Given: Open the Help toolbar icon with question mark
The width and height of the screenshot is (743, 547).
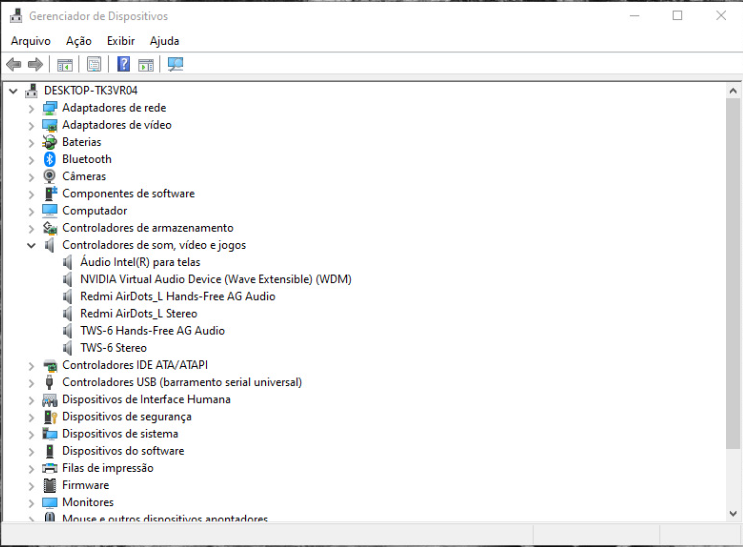Looking at the screenshot, I should point(124,64).
